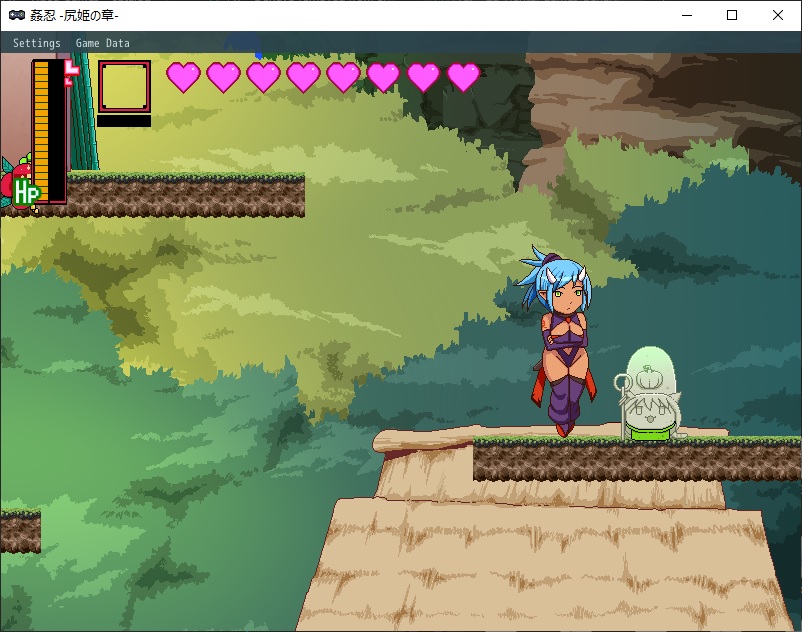This screenshot has height=632, width=802.
Task: Click the green HP label icon
Action: [26, 193]
